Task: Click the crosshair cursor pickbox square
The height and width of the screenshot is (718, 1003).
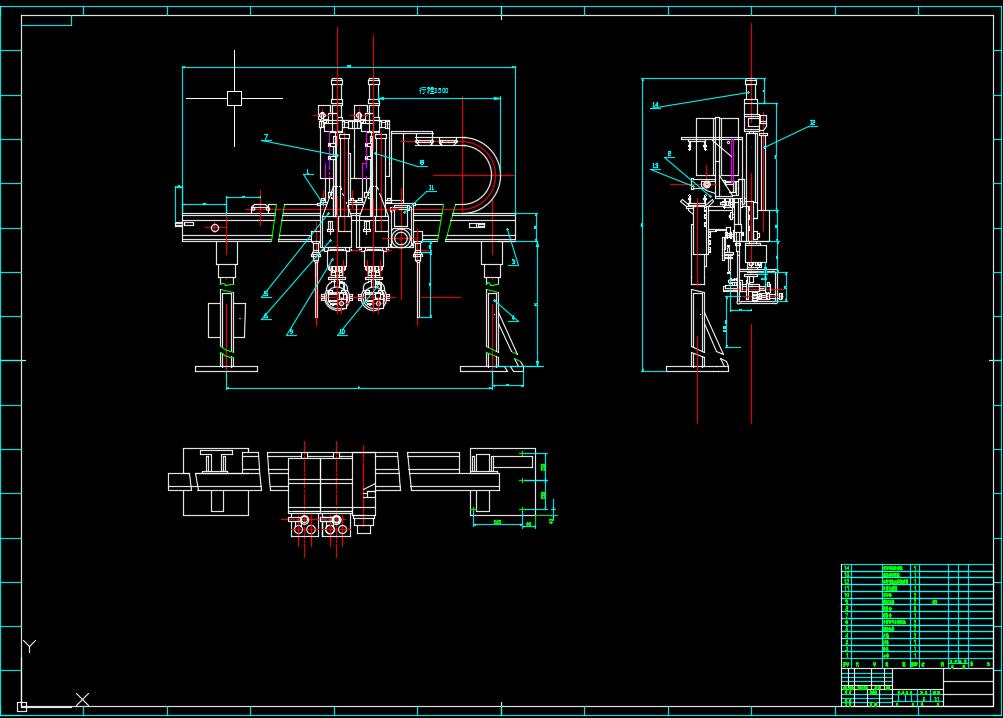Action: 234,98
